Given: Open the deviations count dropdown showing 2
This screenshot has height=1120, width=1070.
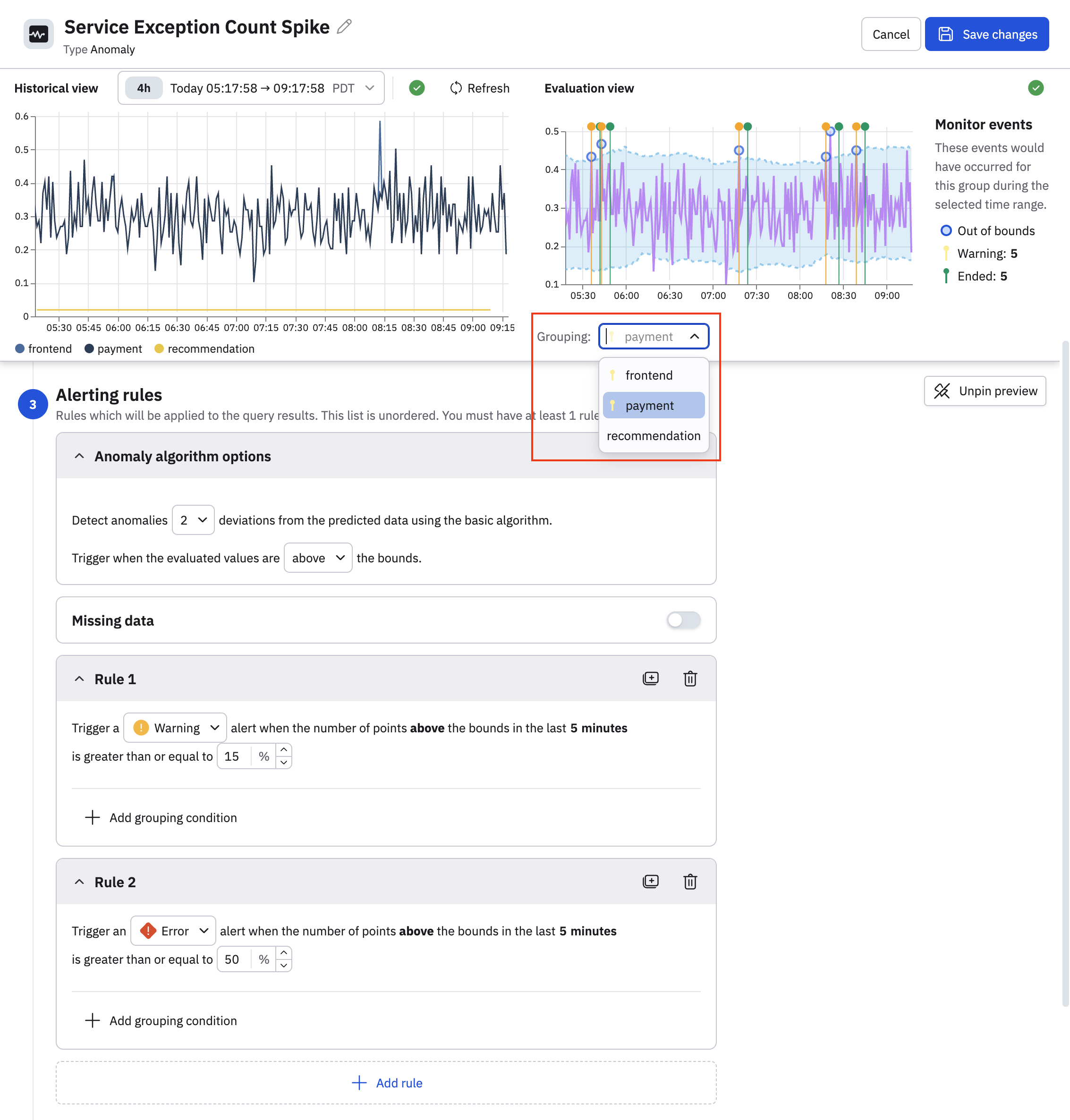Looking at the screenshot, I should (193, 520).
